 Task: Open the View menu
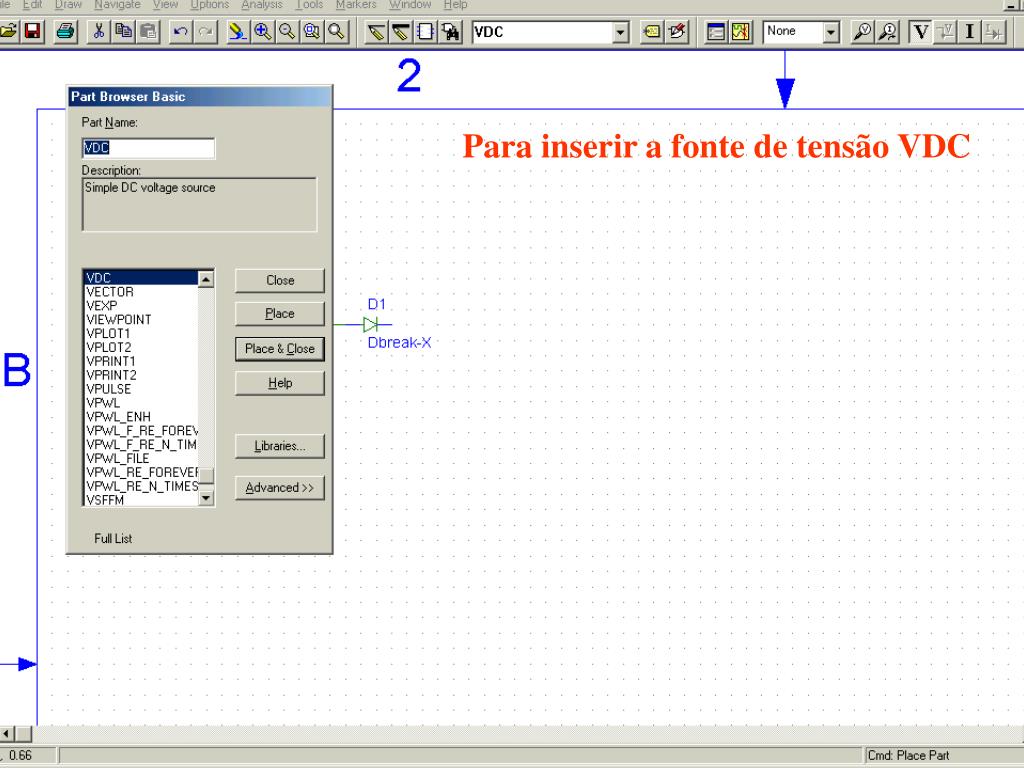(165, 5)
